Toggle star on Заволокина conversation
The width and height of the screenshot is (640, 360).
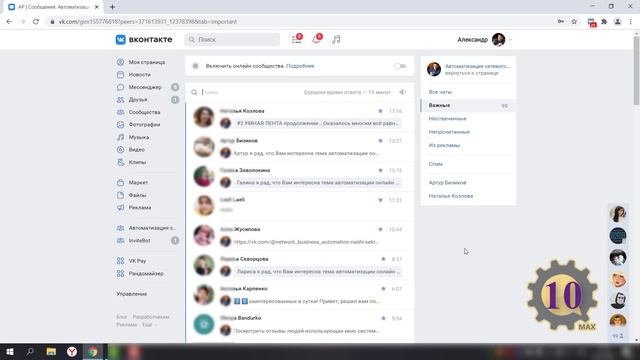click(x=380, y=170)
